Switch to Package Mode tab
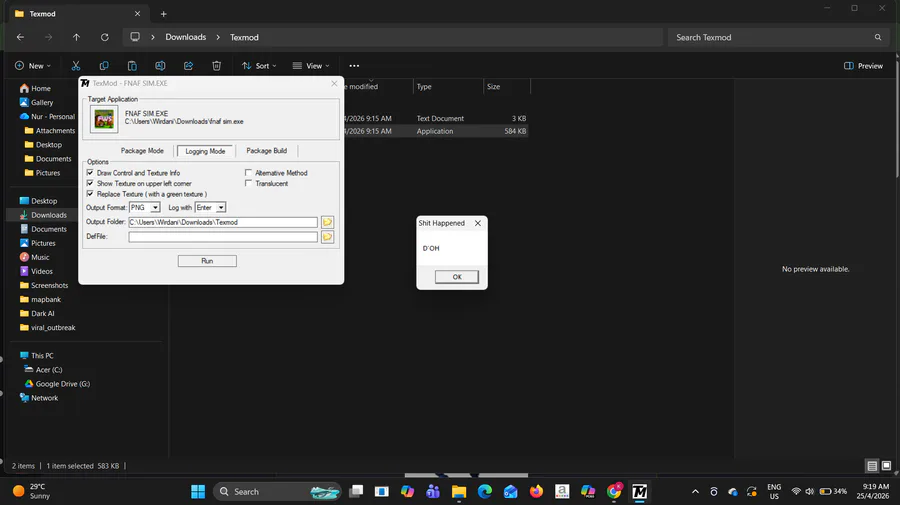 (x=142, y=151)
